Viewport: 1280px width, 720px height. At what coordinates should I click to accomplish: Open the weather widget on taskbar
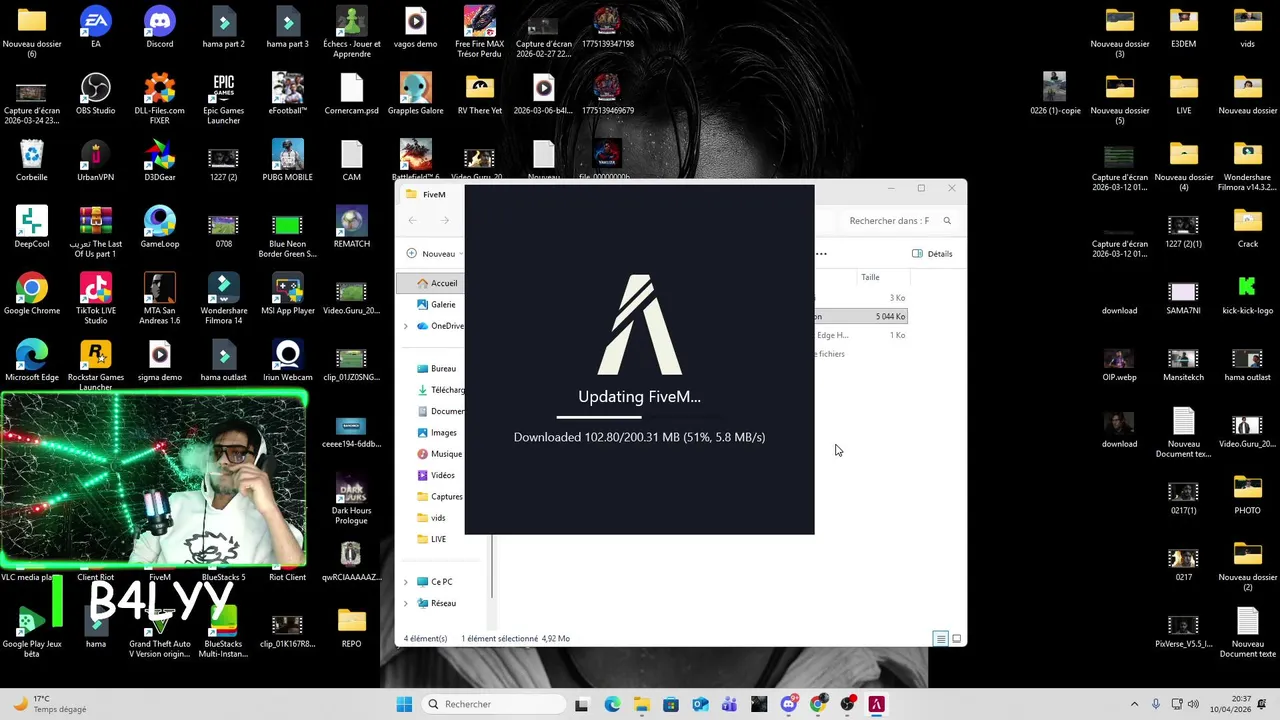click(49, 704)
